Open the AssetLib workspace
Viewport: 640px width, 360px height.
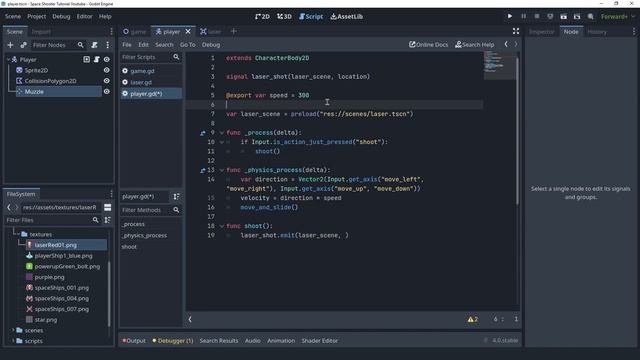(x=347, y=16)
